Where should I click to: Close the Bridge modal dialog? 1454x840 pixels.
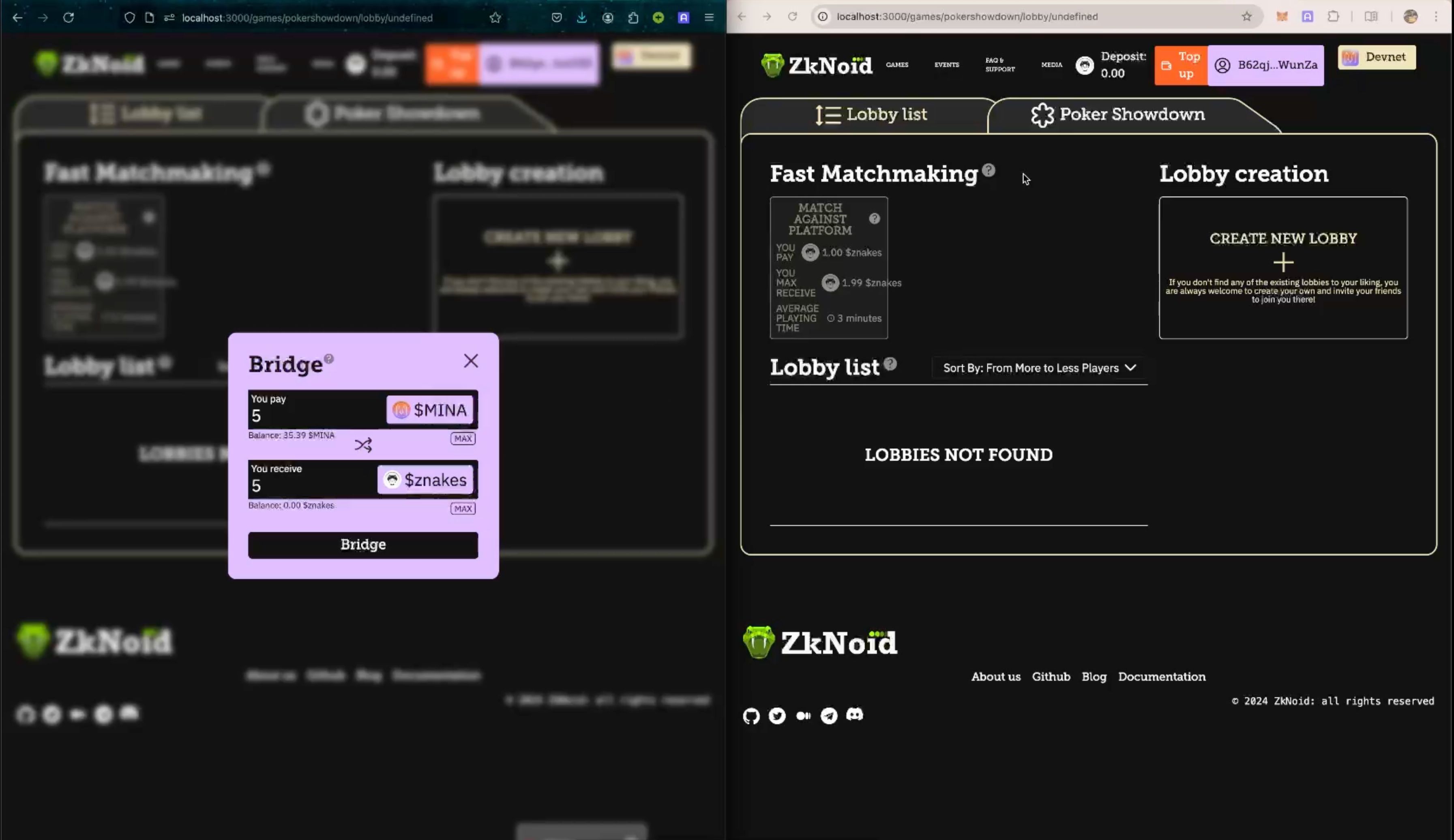click(x=471, y=360)
